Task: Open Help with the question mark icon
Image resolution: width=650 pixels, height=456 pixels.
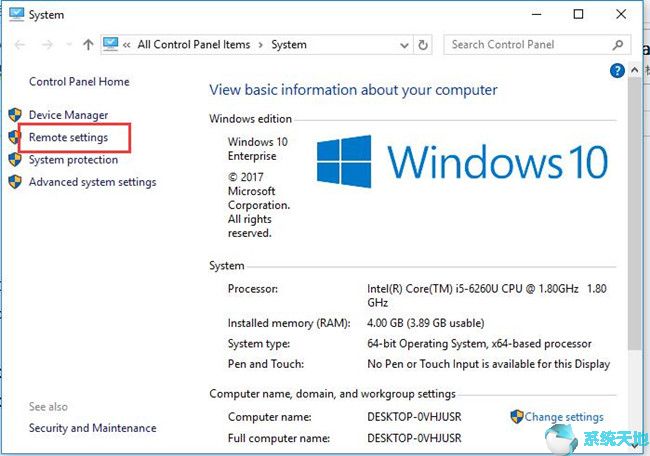Action: (617, 71)
